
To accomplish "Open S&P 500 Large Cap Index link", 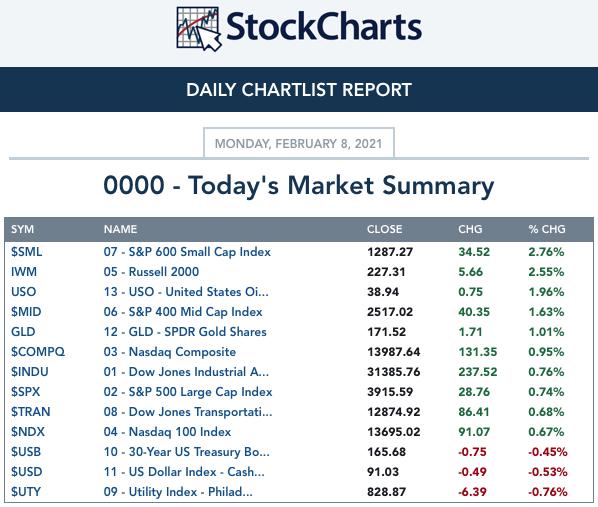I will [x=188, y=392].
